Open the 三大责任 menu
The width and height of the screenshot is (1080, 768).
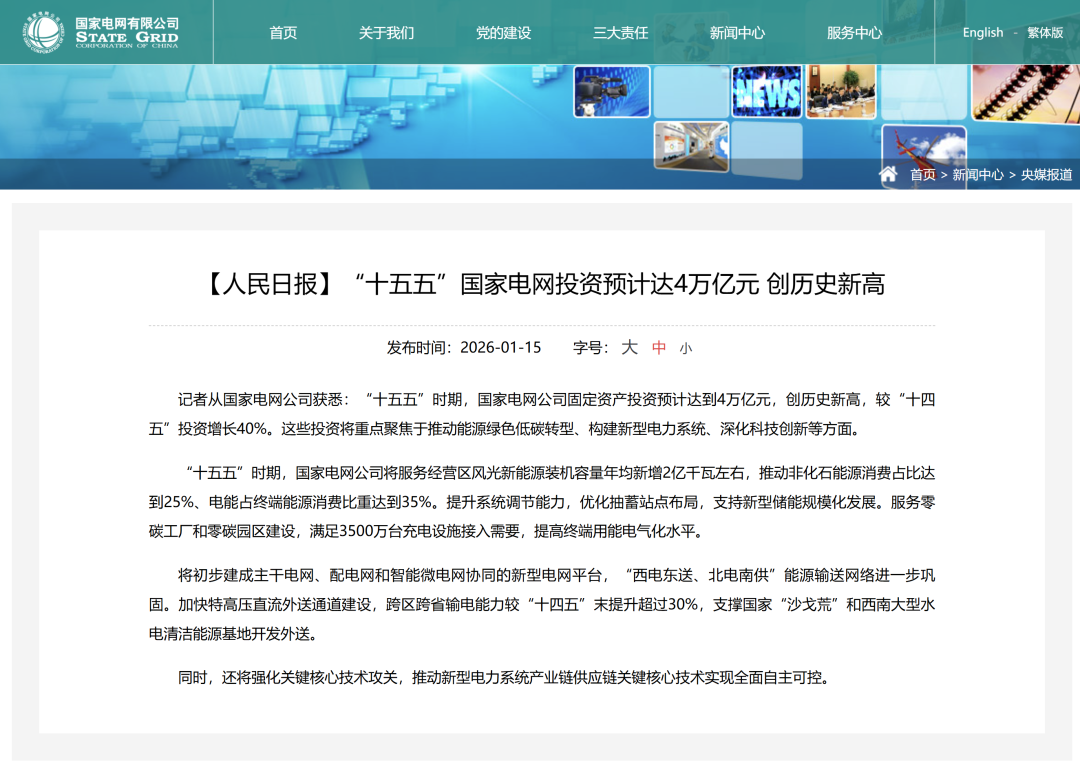coord(621,32)
